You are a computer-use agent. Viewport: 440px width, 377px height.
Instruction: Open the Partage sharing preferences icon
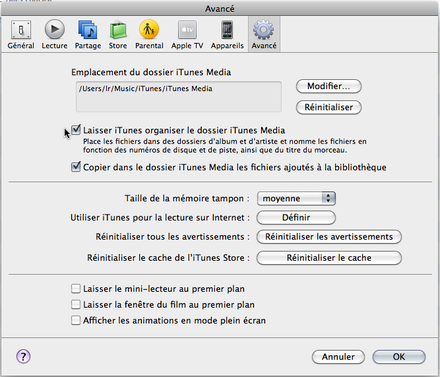coord(88,30)
